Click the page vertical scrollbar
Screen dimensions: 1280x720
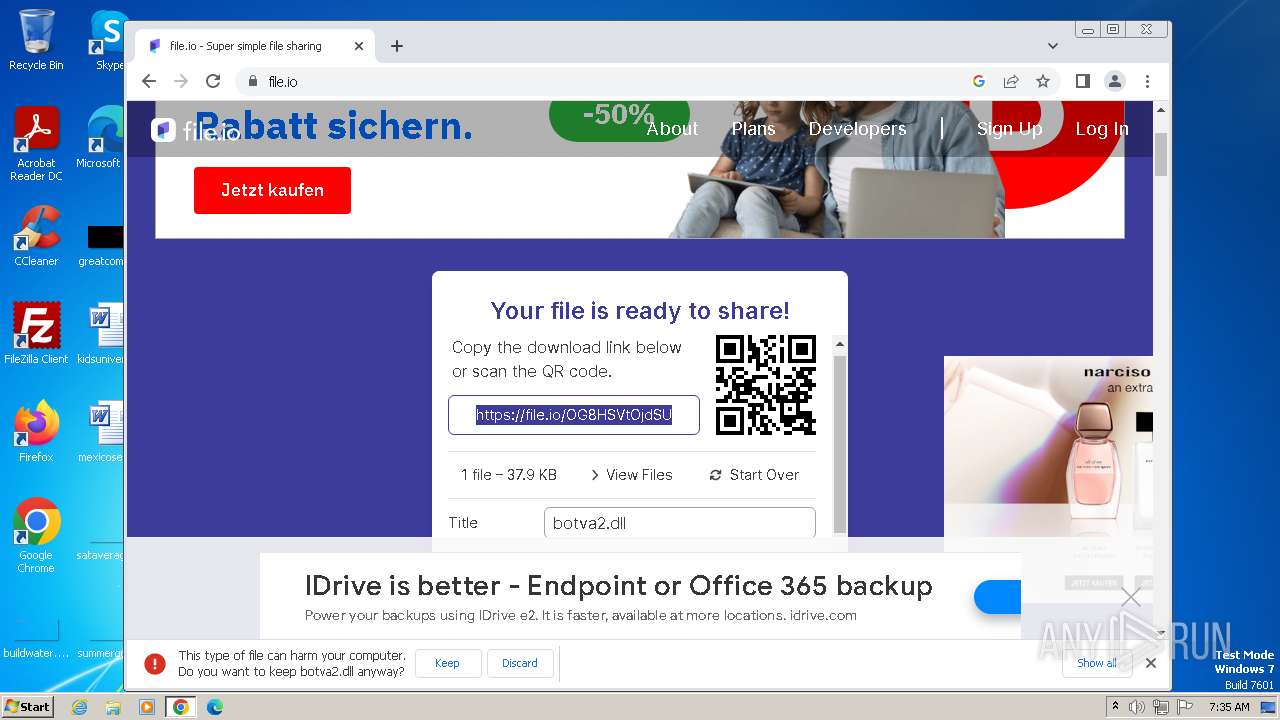tap(1161, 153)
